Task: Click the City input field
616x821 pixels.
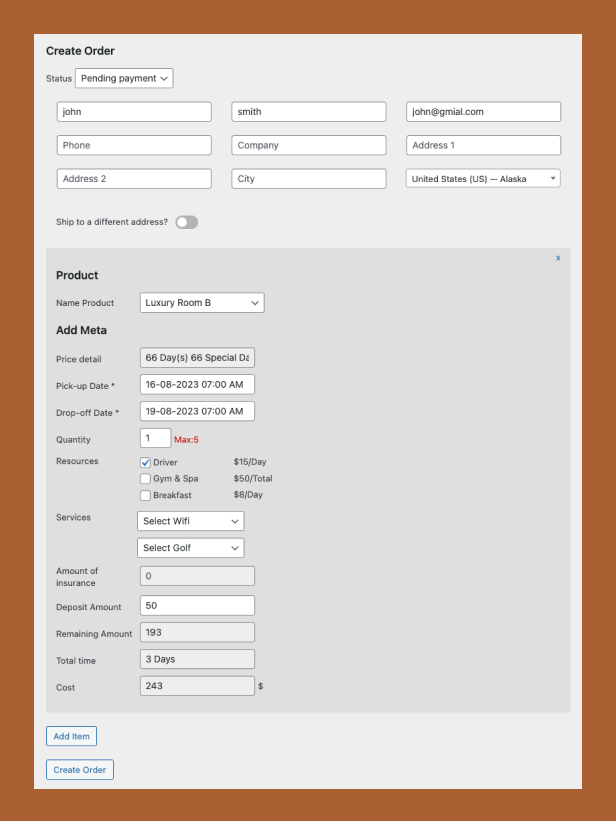Action: pyautogui.click(x=308, y=179)
